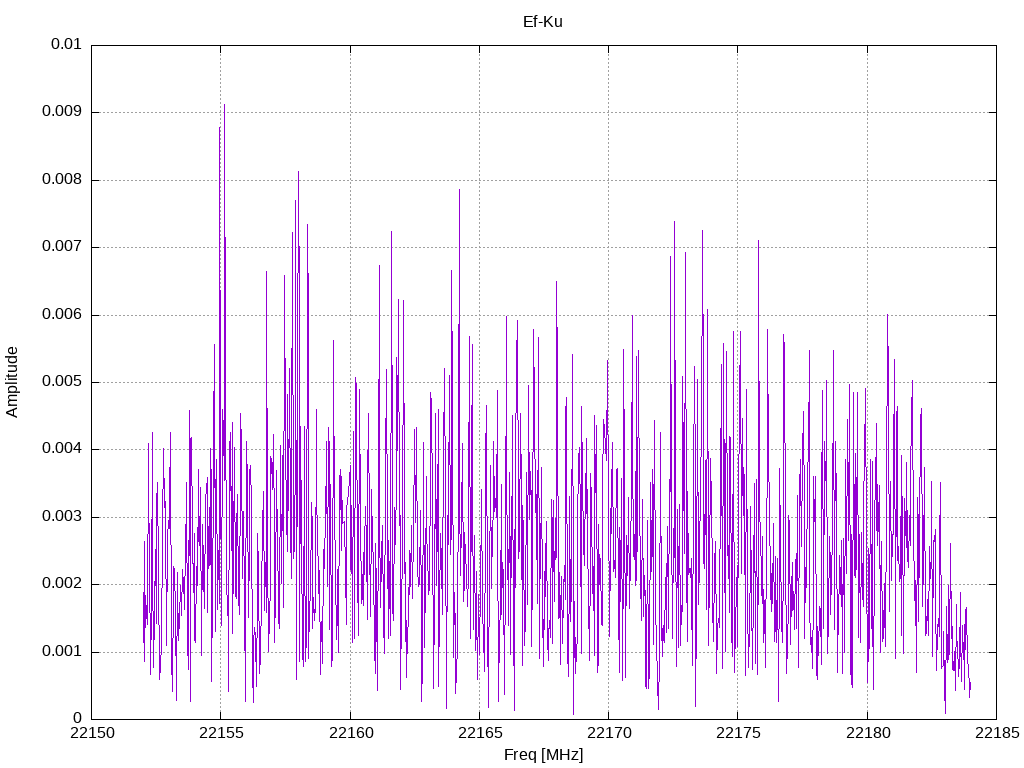Click the plot title Ef-Ku
The image size is (1024, 768).
543,22
